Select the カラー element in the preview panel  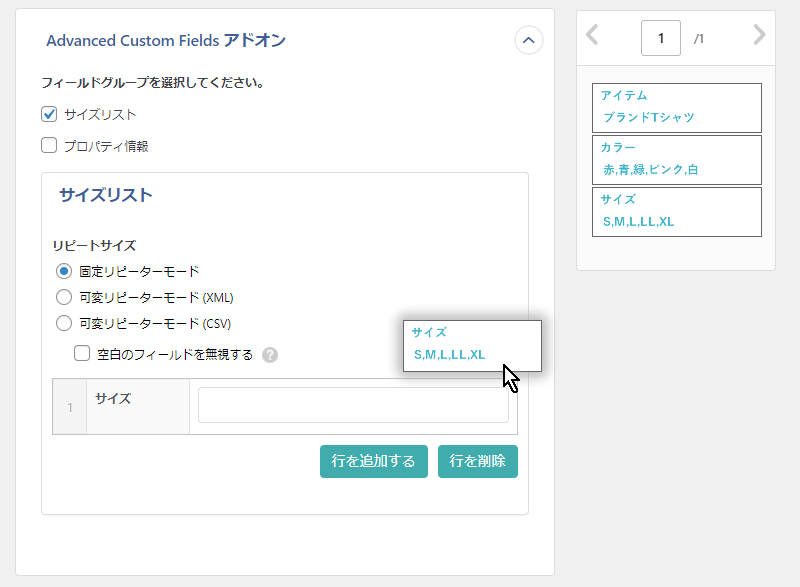tap(677, 160)
